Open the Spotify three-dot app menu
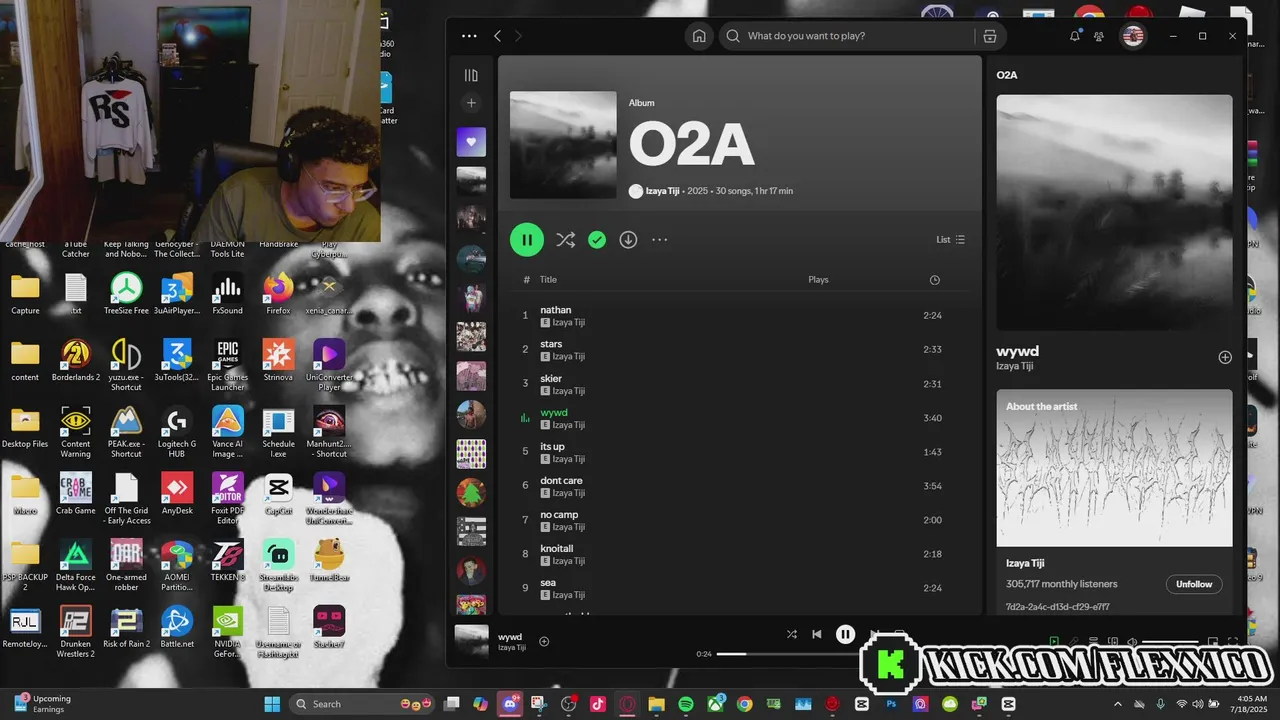 point(469,36)
